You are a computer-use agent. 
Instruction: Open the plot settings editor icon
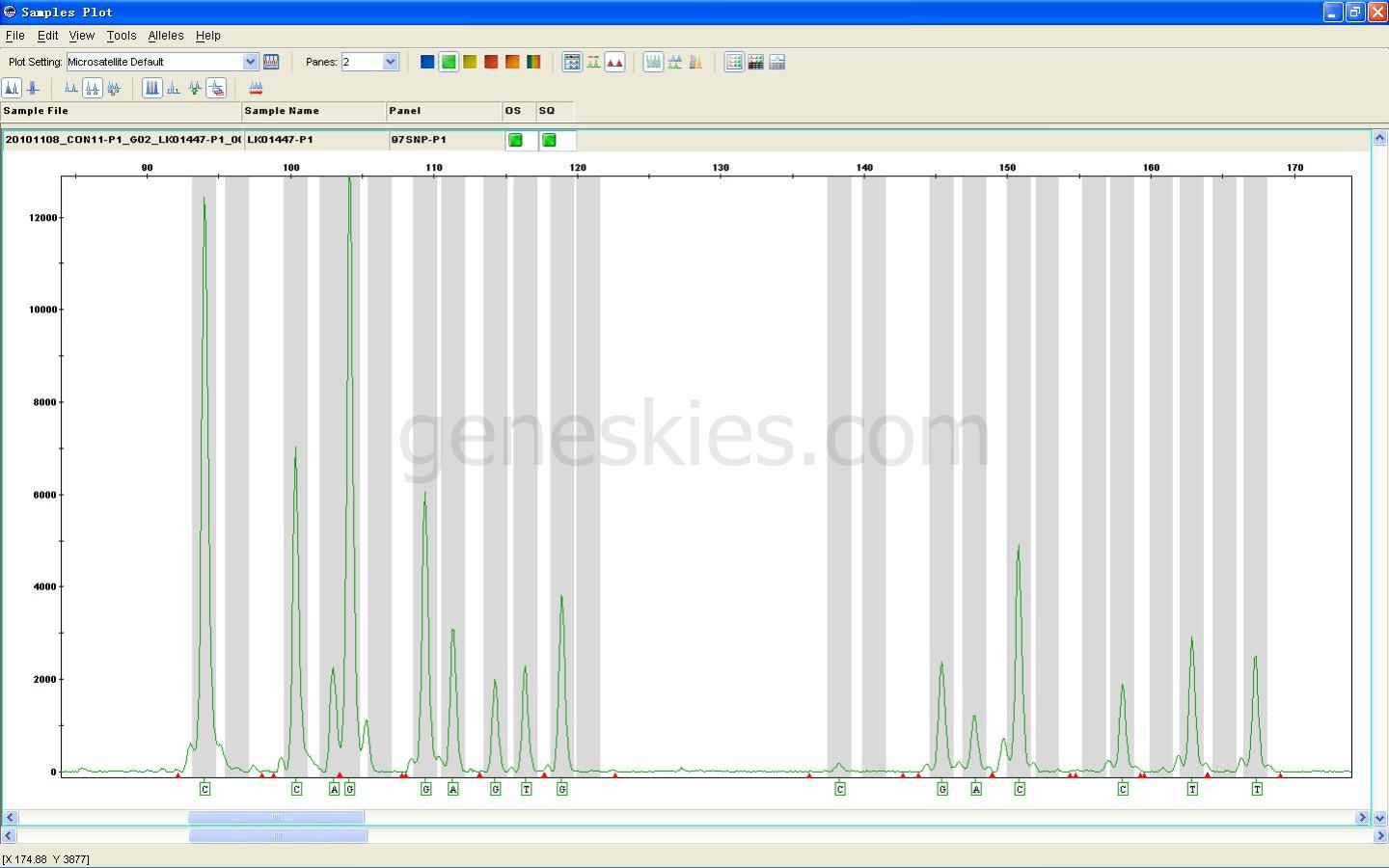click(x=271, y=62)
